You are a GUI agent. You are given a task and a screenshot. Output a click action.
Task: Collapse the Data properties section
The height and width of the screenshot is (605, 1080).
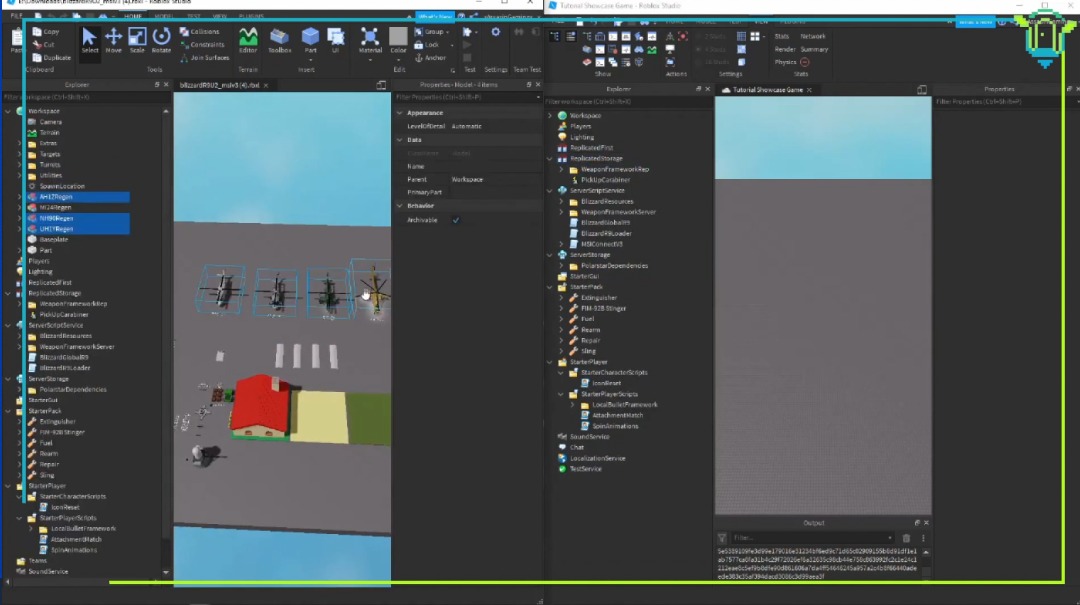399,140
